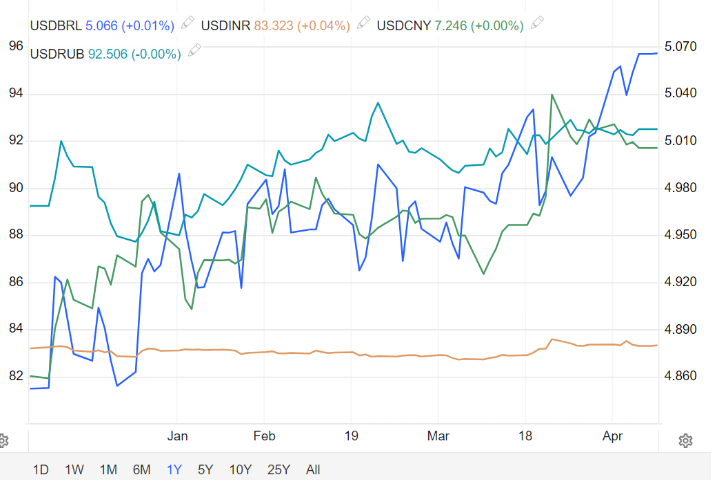712x482 pixels.
Task: Click the edit pencil next to USDRUB
Action: pyautogui.click(x=193, y=53)
